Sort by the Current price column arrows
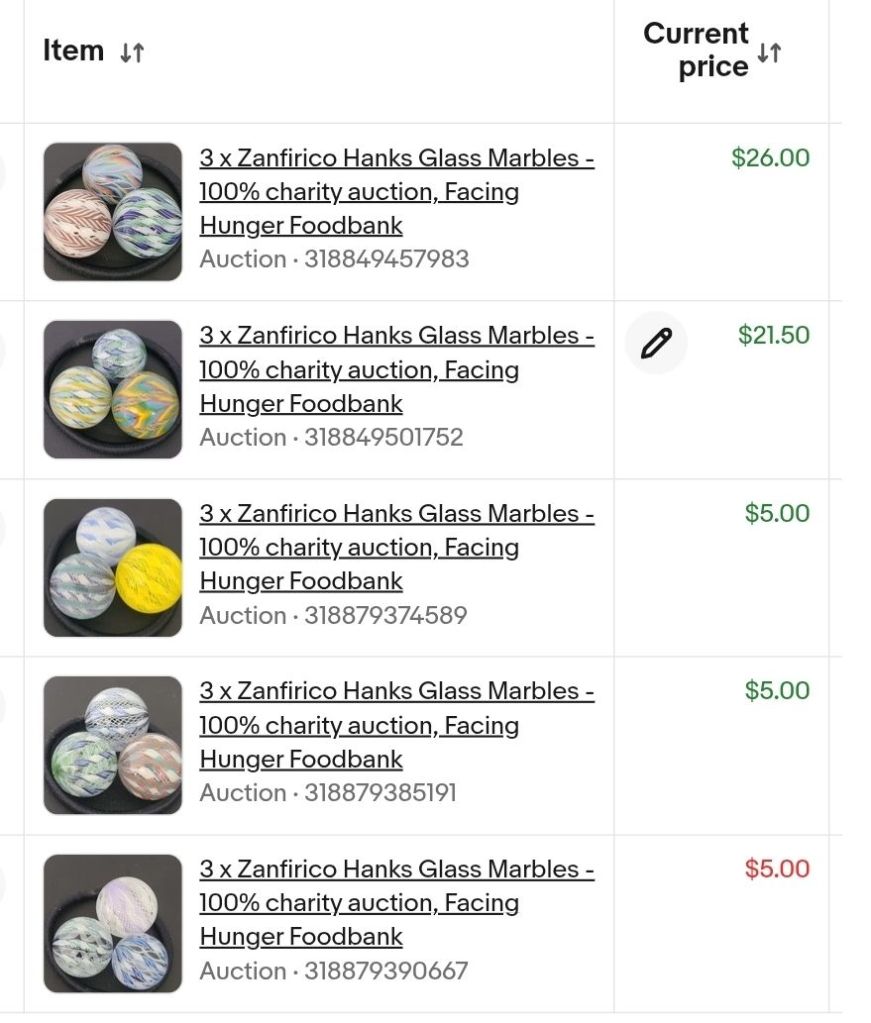871x1023 pixels. coord(769,53)
